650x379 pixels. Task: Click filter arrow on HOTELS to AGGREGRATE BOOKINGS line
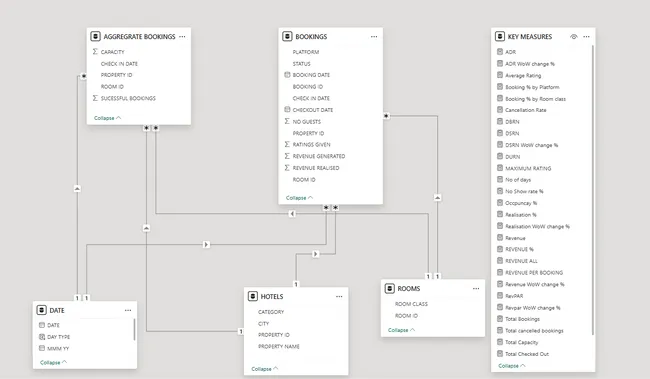tap(146, 228)
